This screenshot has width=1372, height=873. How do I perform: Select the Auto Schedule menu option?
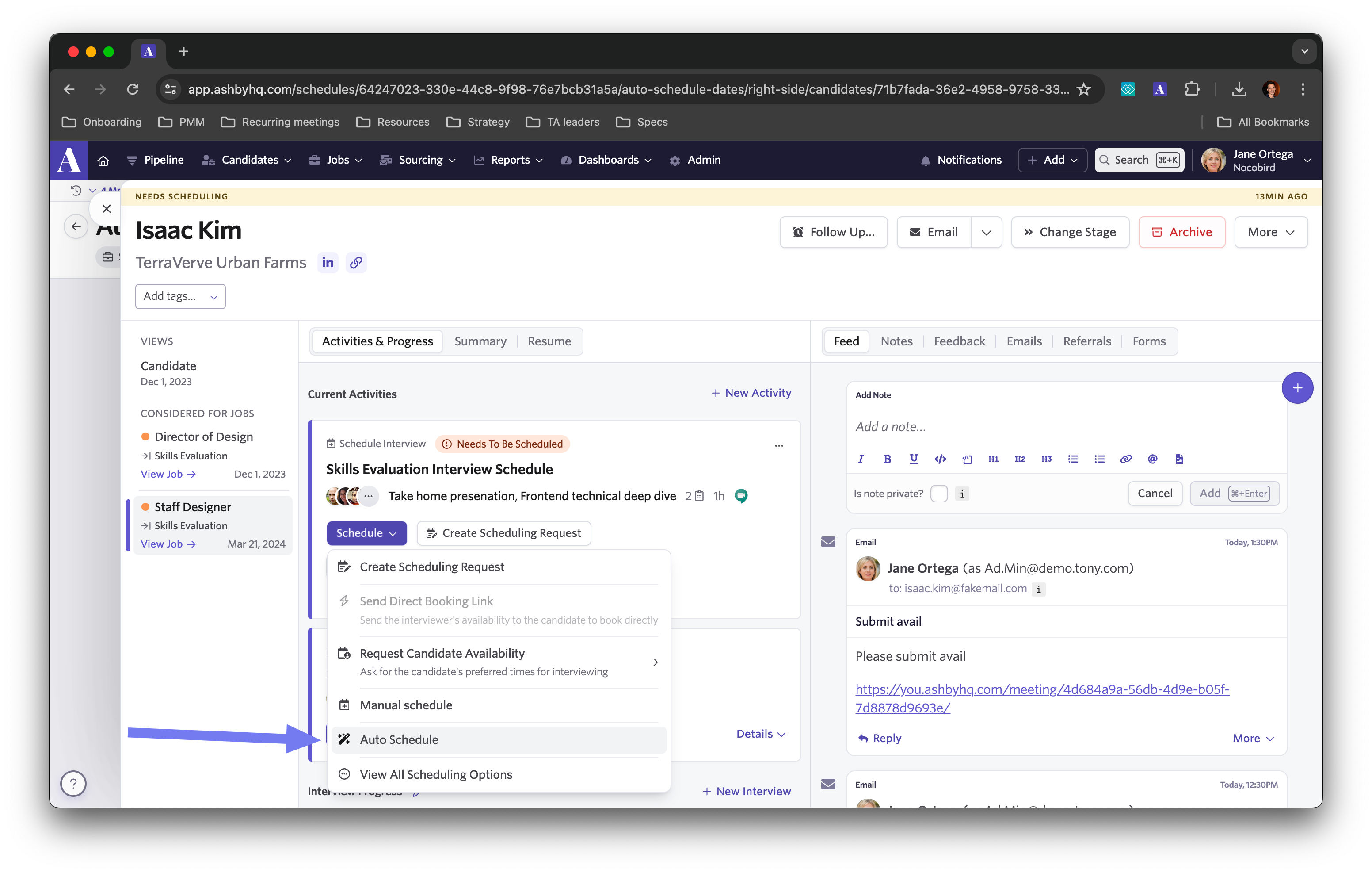(x=399, y=739)
